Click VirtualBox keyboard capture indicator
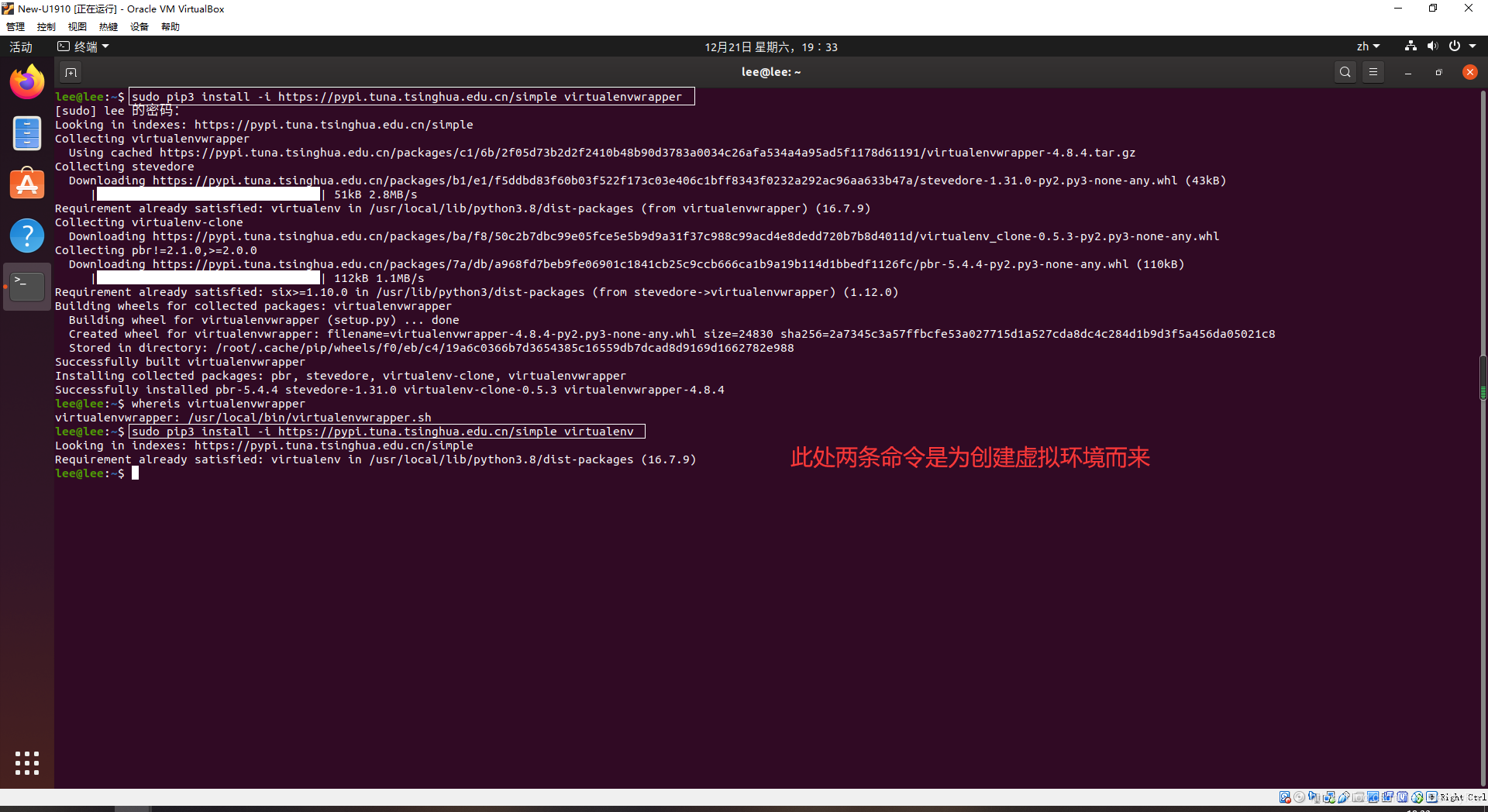The height and width of the screenshot is (812, 1488). [x=1431, y=797]
